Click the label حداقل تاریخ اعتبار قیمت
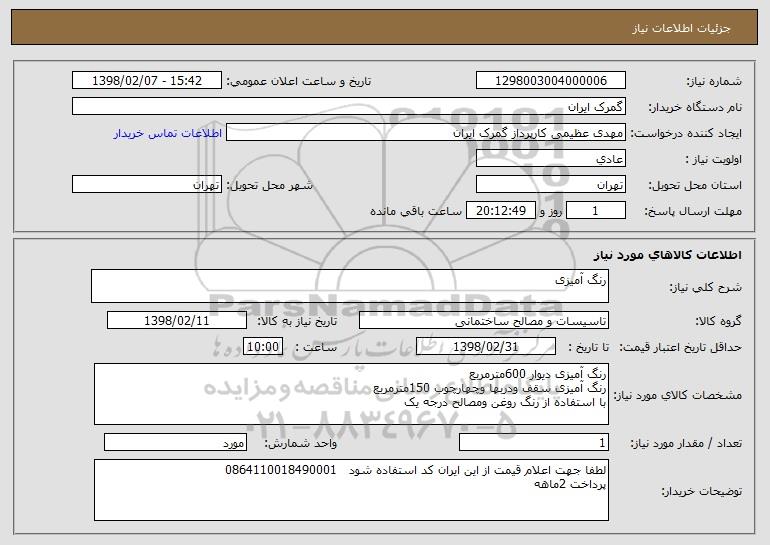Screen dimensions: 770x545 680,348
